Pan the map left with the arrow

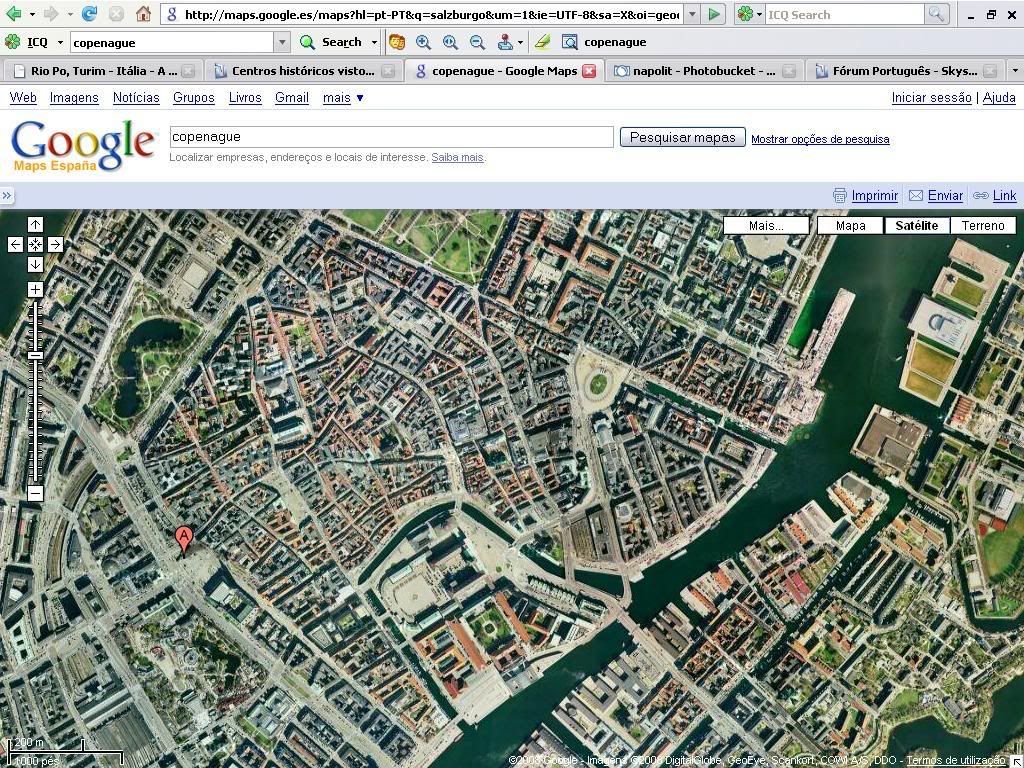point(15,244)
